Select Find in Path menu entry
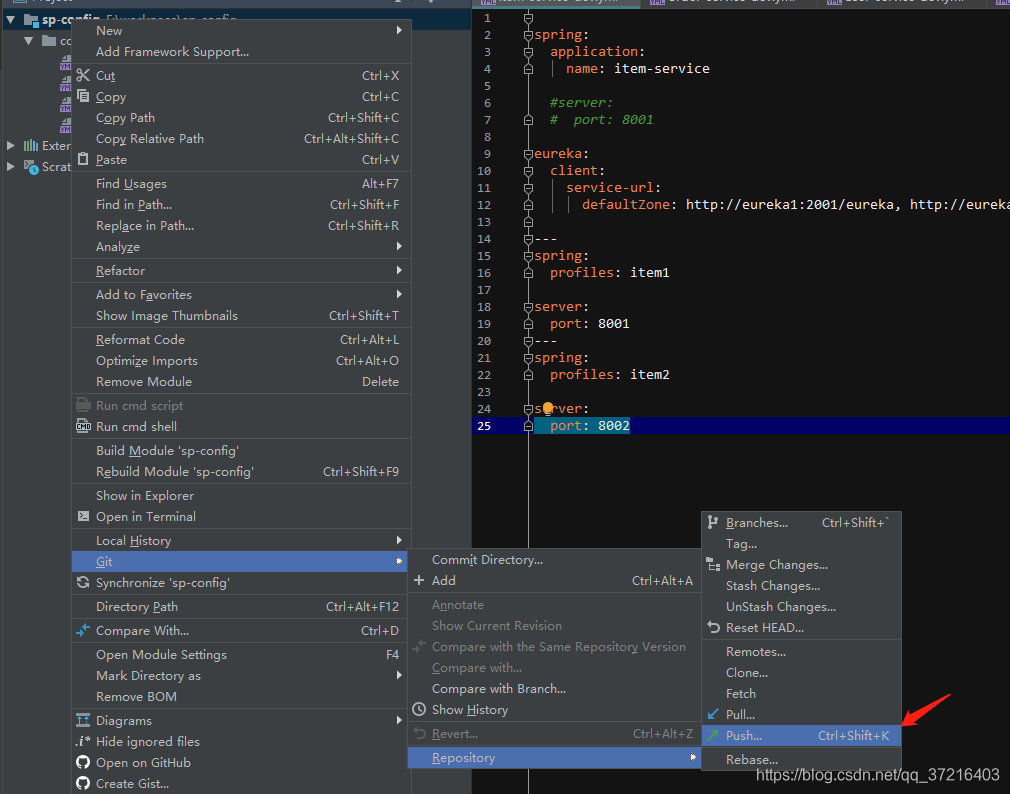The height and width of the screenshot is (794, 1010). 241,205
